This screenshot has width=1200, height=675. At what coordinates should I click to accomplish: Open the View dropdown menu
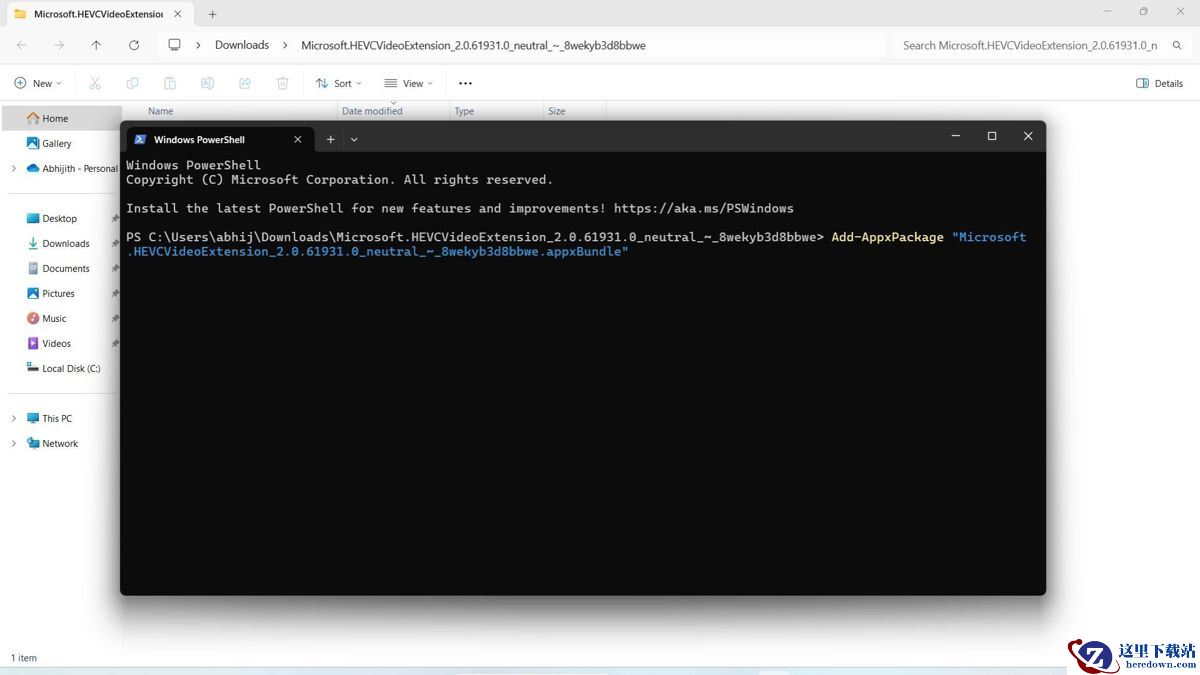408,83
